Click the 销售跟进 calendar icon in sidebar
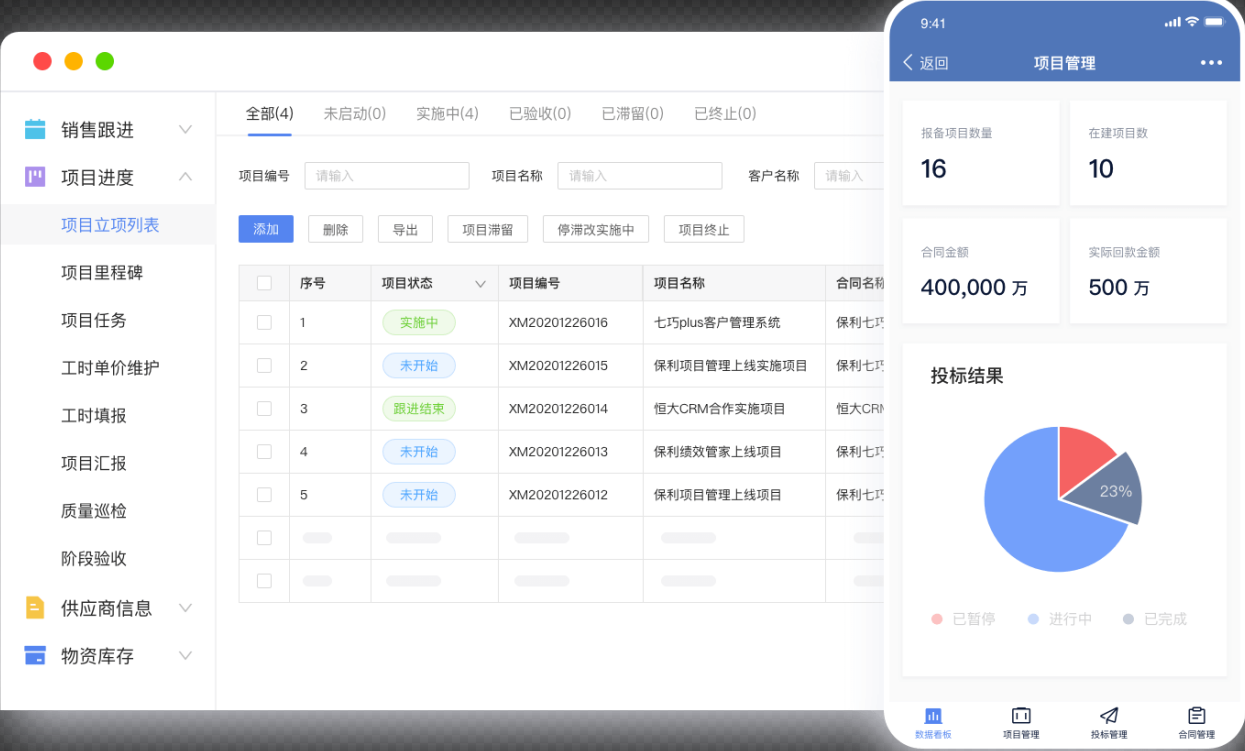The image size is (1245, 751). 35,129
